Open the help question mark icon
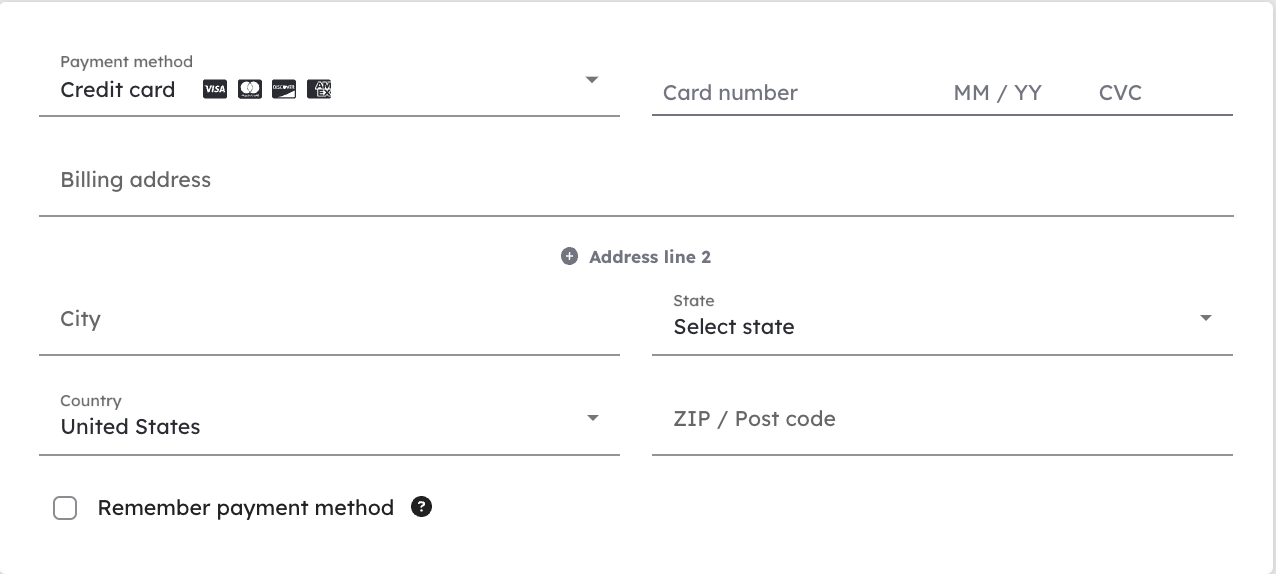The width and height of the screenshot is (1276, 574). point(422,507)
